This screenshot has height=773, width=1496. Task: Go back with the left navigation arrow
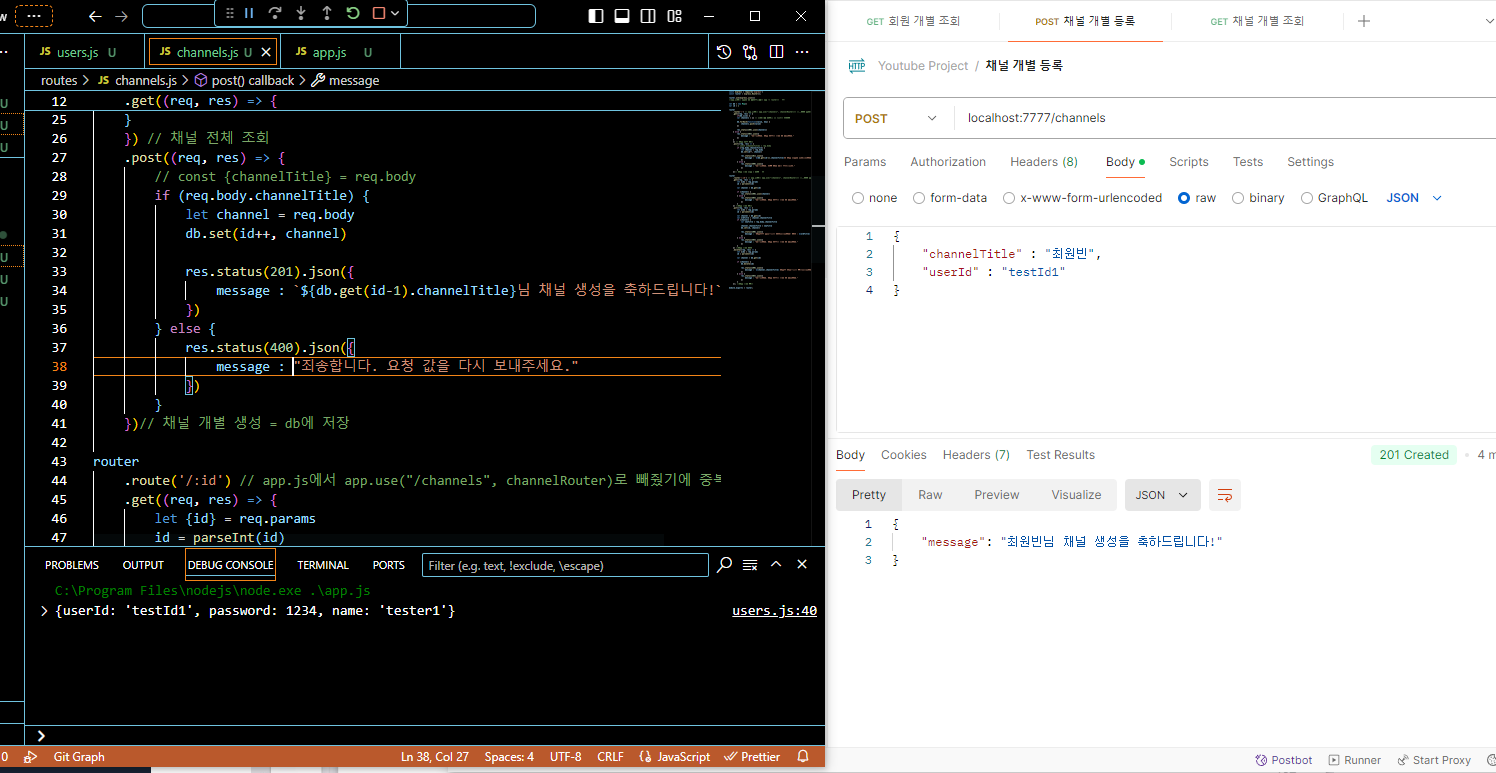(95, 16)
